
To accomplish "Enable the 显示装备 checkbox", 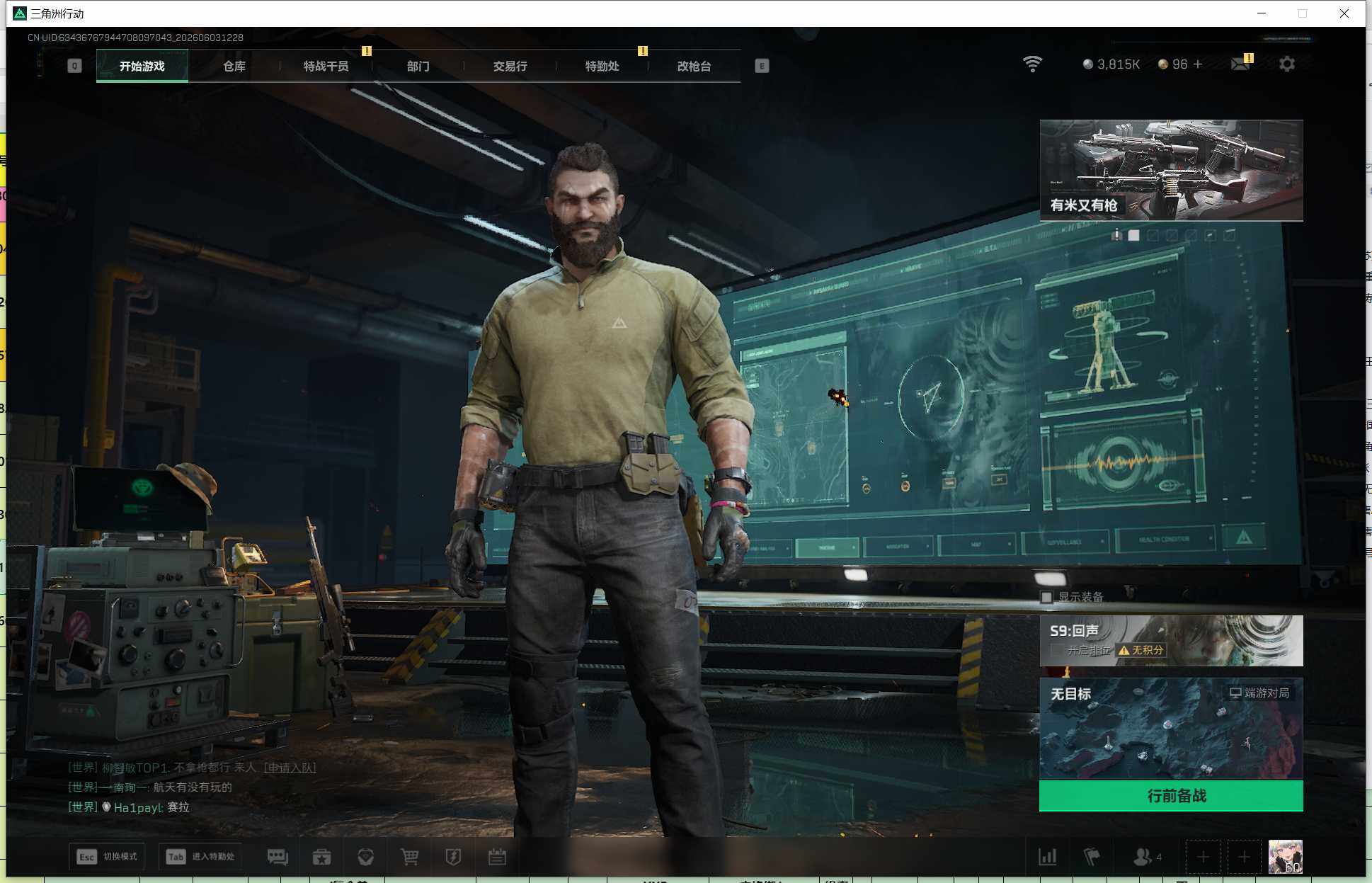I will (1046, 597).
